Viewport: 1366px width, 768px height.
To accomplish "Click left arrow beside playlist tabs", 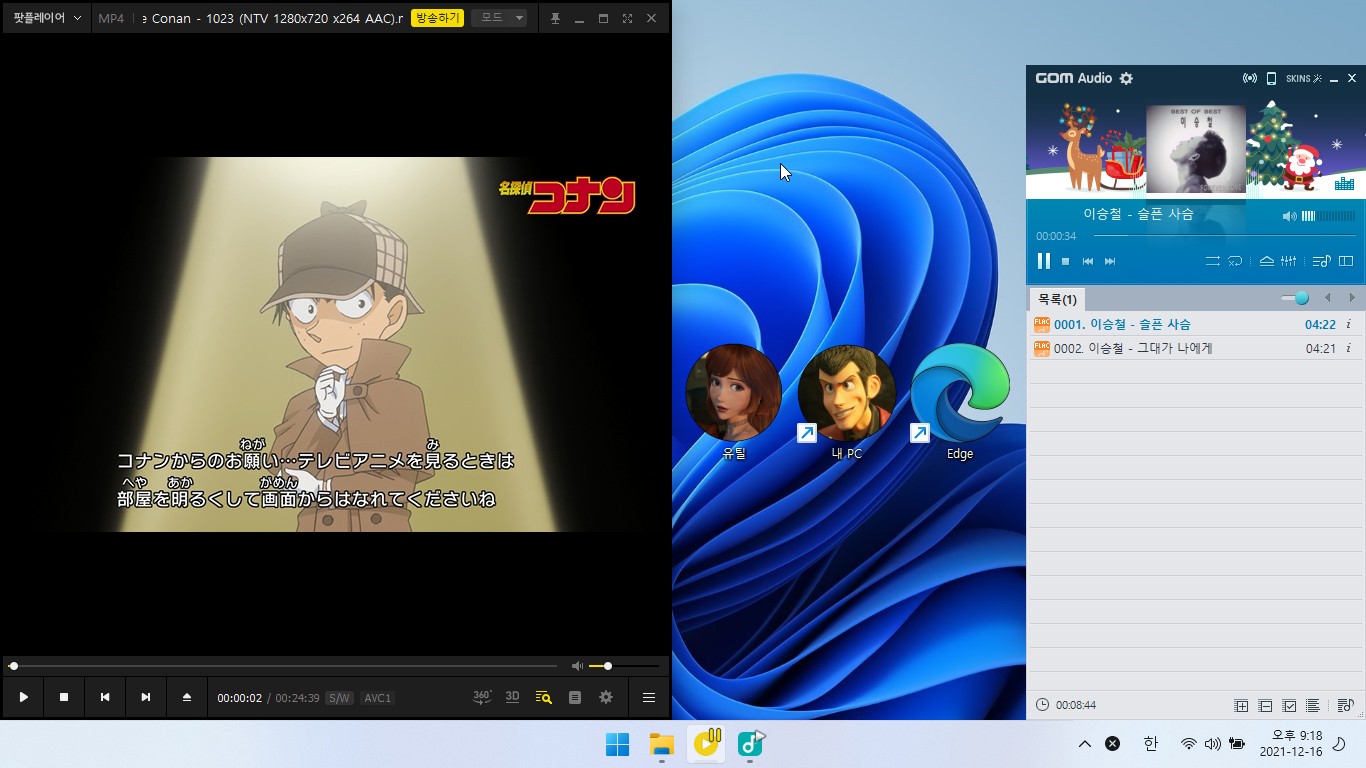I will point(1328,298).
